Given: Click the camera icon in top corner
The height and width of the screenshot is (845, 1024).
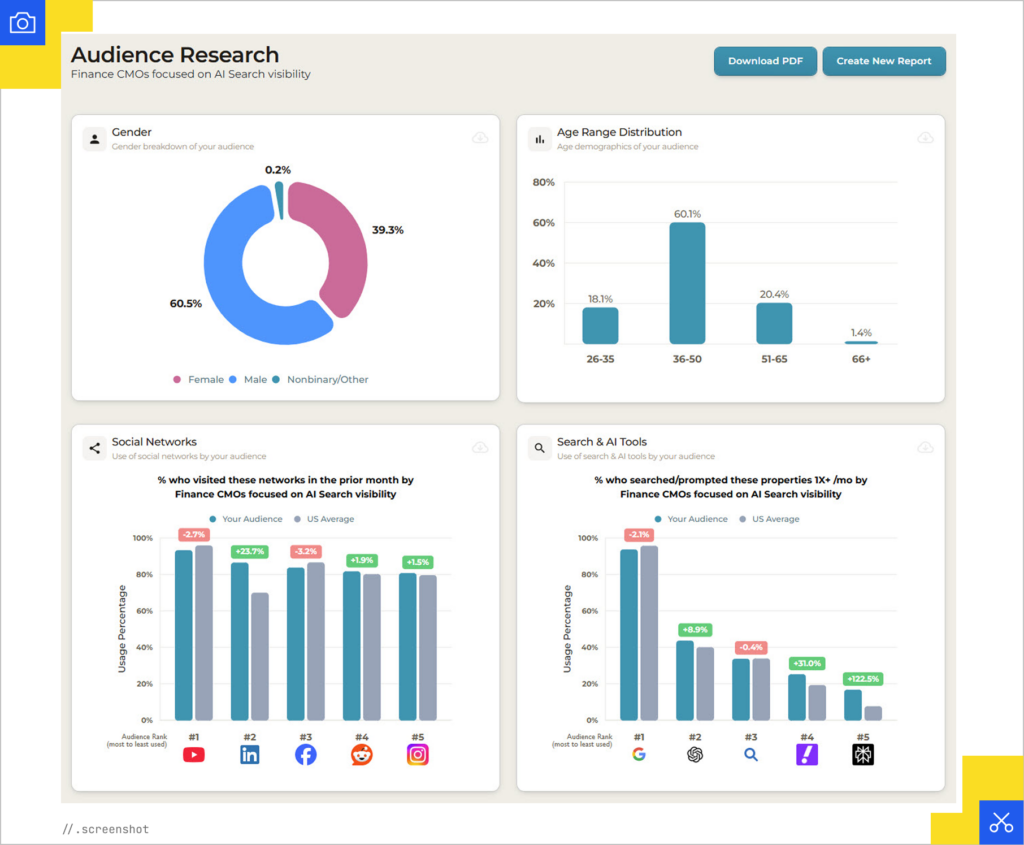Looking at the screenshot, I should coord(22,23).
